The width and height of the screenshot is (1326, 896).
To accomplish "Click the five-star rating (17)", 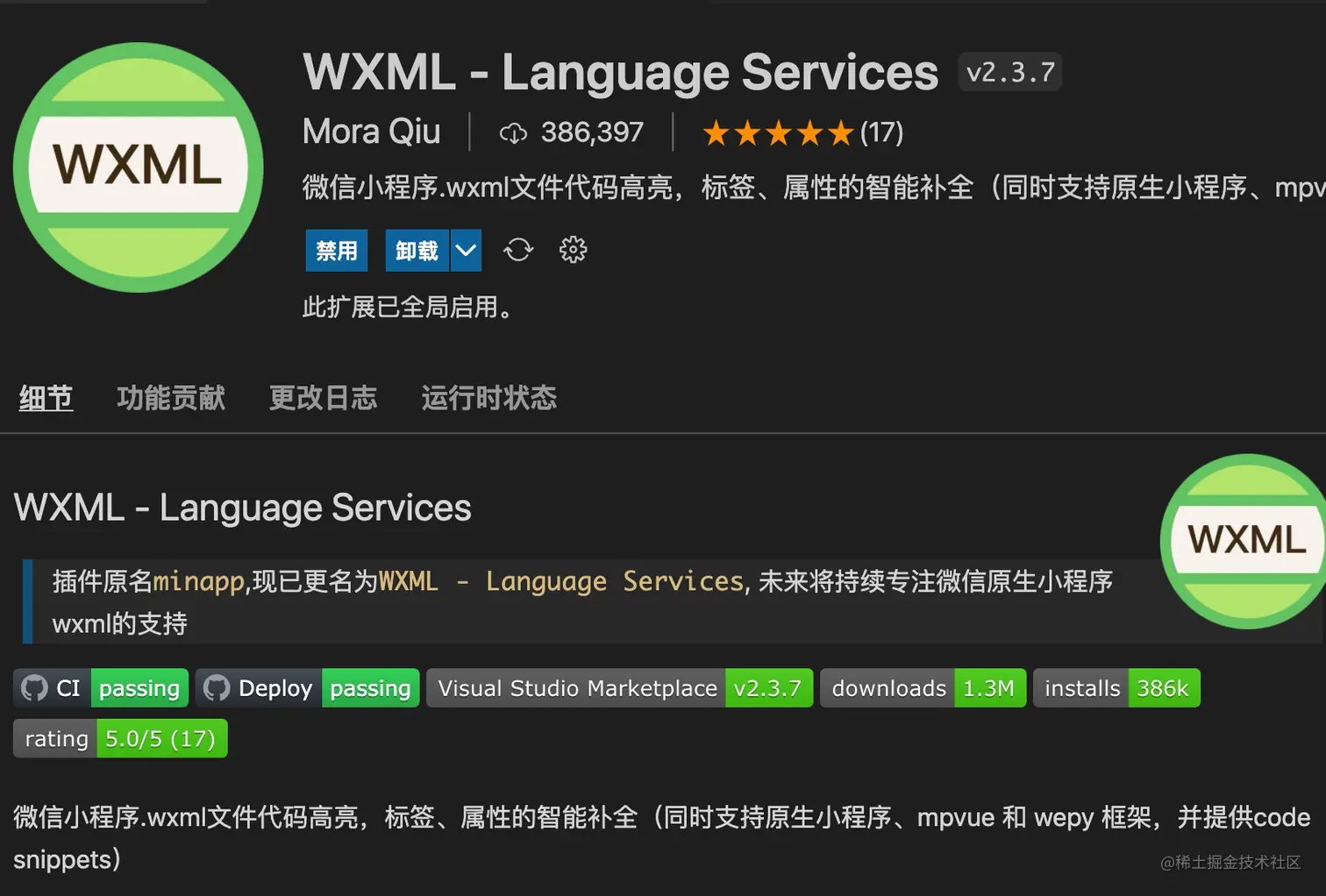I will [x=802, y=133].
